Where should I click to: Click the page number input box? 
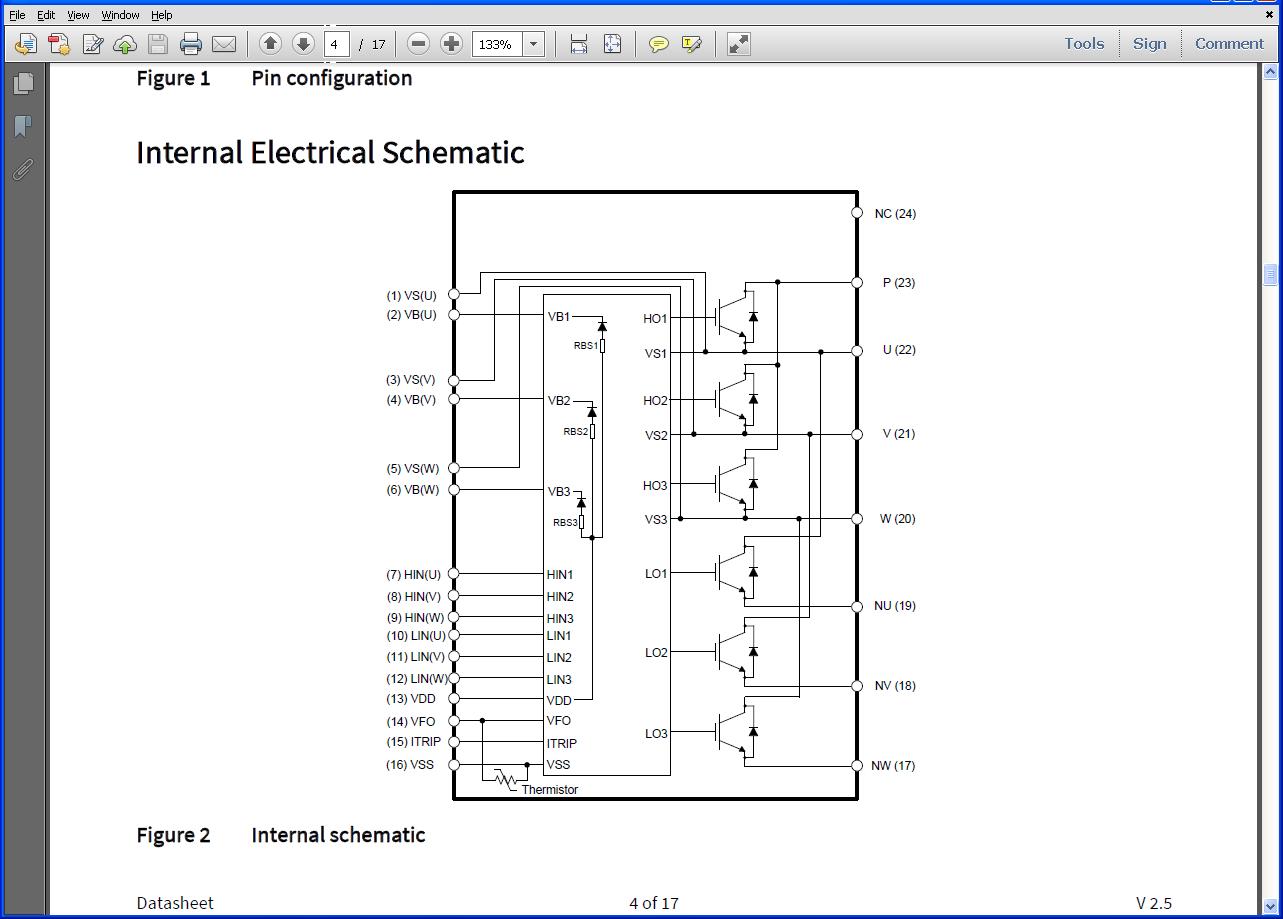coord(337,44)
